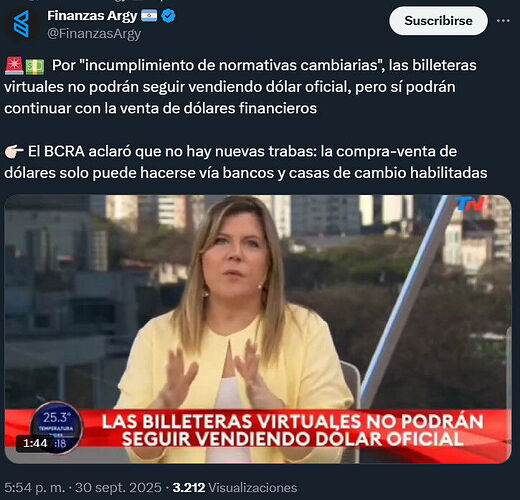Click the paragraph about El BCRA aclaró
Viewport: 520px width, 500px height.
(x=246, y=162)
